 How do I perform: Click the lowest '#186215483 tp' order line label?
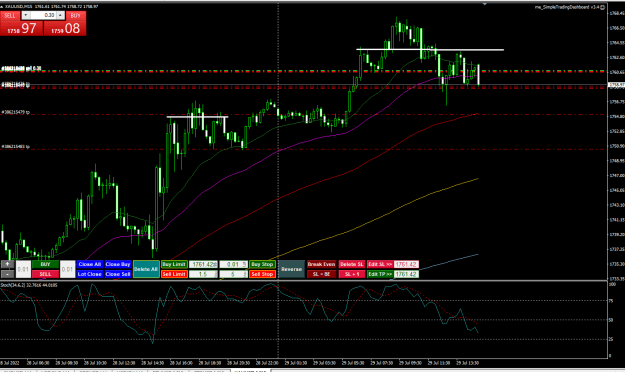16,147
